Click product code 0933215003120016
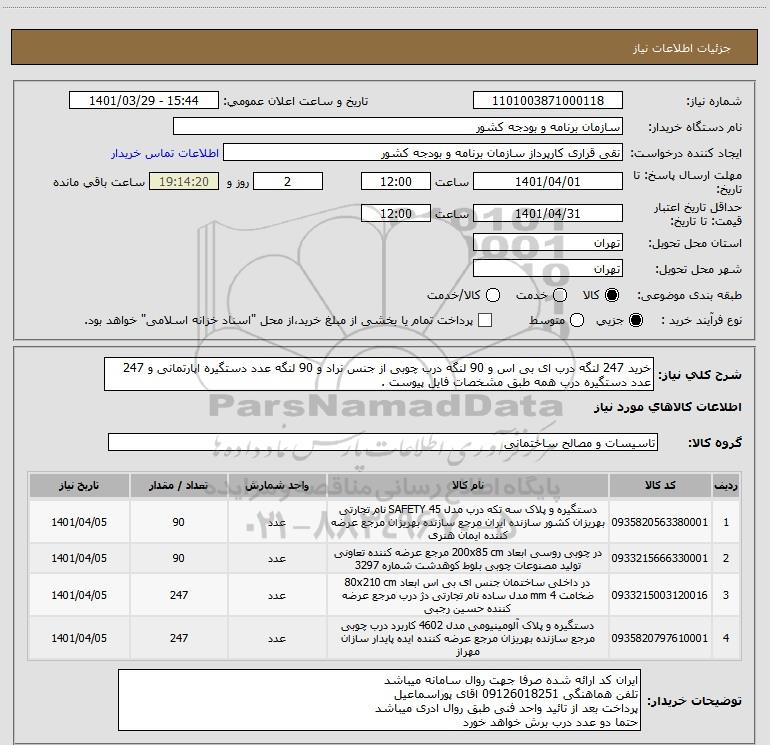Screen dimensions: 770x745 660,595
